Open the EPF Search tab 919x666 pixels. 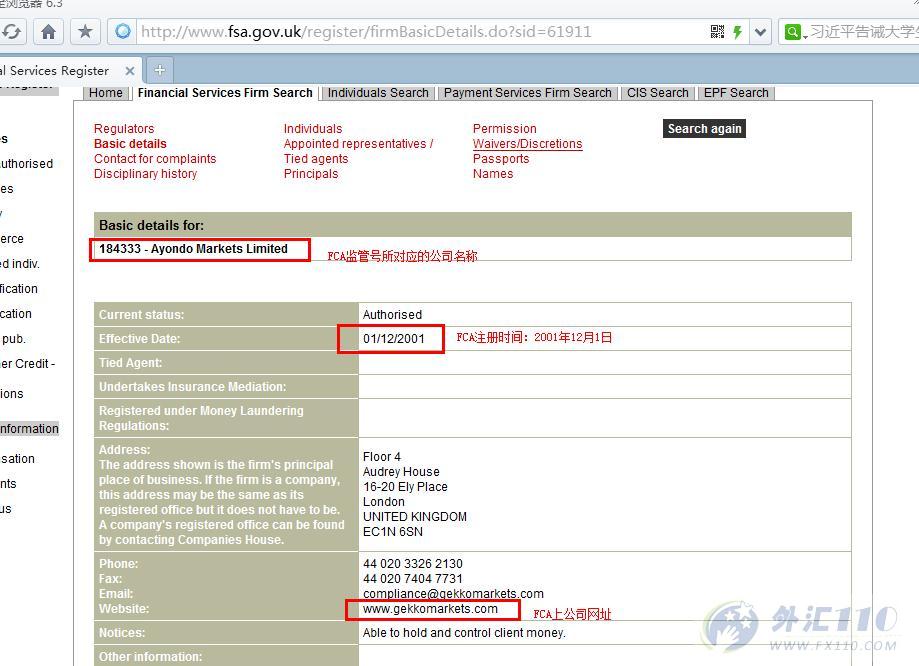(736, 93)
